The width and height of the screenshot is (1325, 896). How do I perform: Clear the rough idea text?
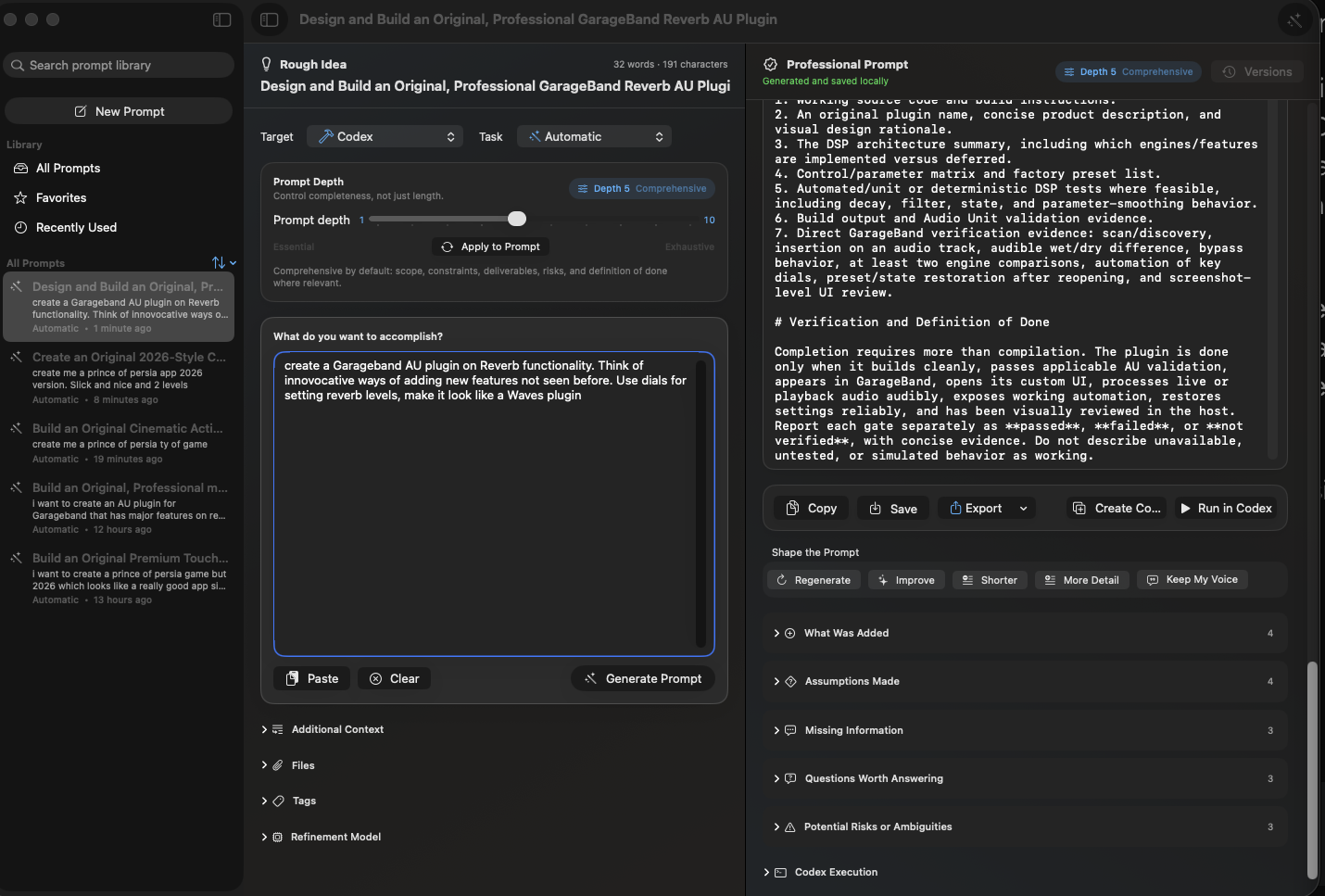(x=395, y=679)
